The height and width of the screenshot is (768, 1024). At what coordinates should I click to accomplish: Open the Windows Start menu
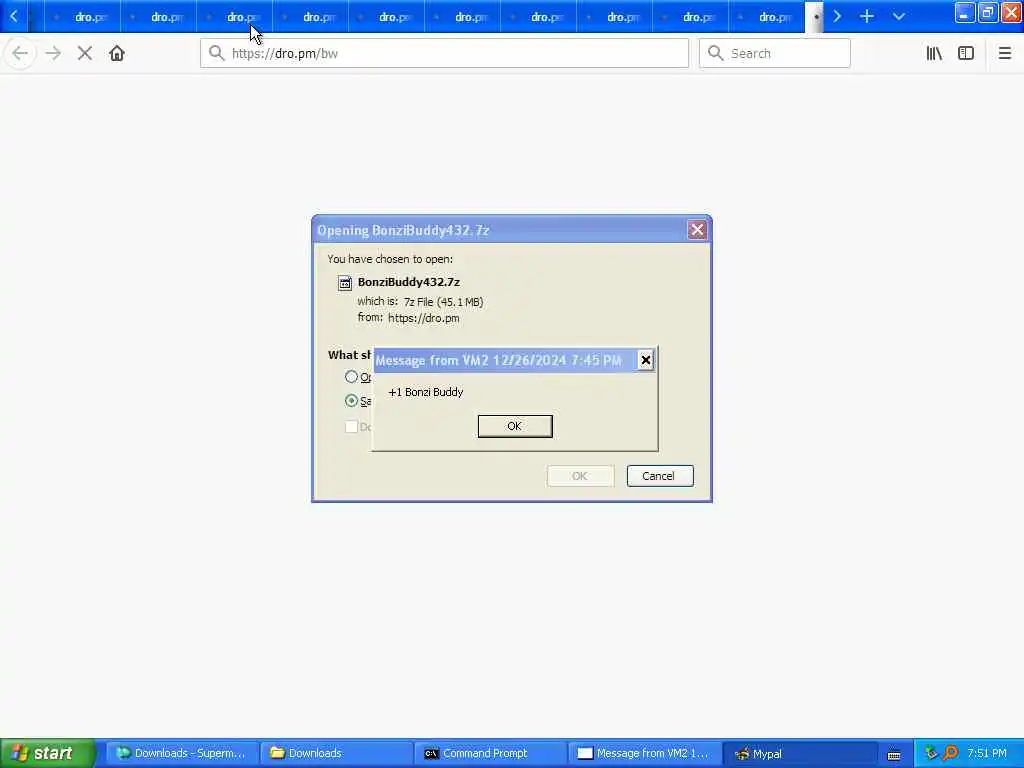click(48, 753)
